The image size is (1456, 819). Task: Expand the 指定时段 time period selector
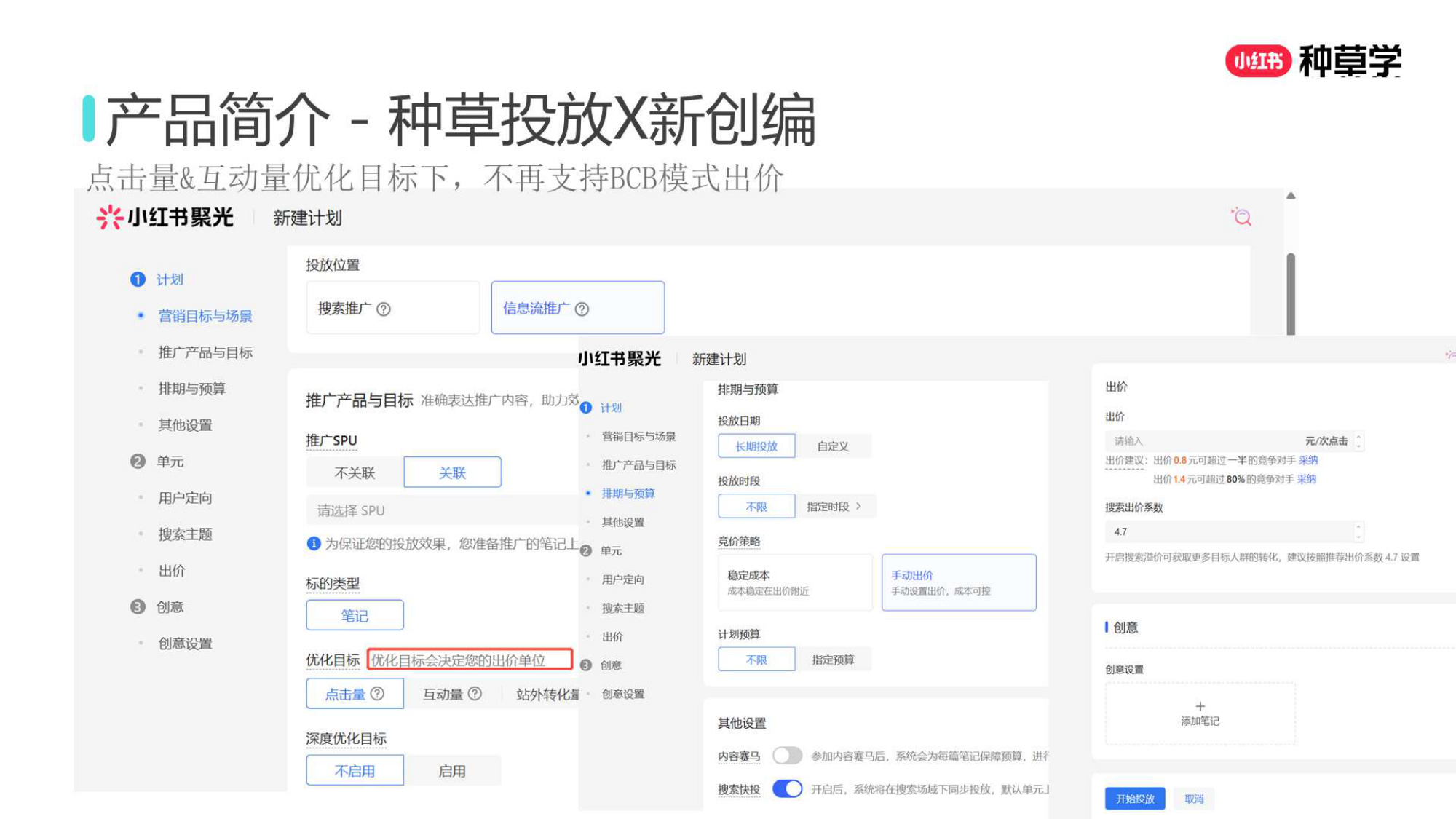pos(834,505)
